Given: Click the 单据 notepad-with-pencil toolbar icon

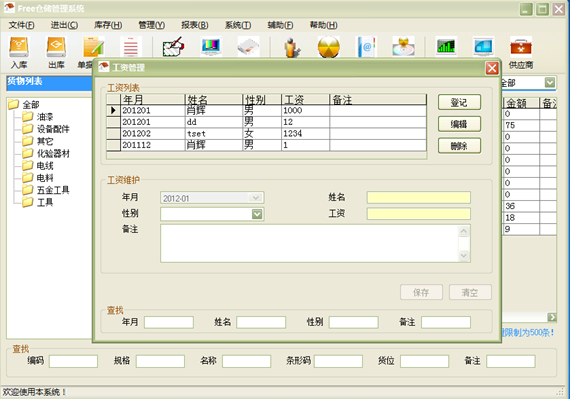Looking at the screenshot, I should click(x=94, y=47).
